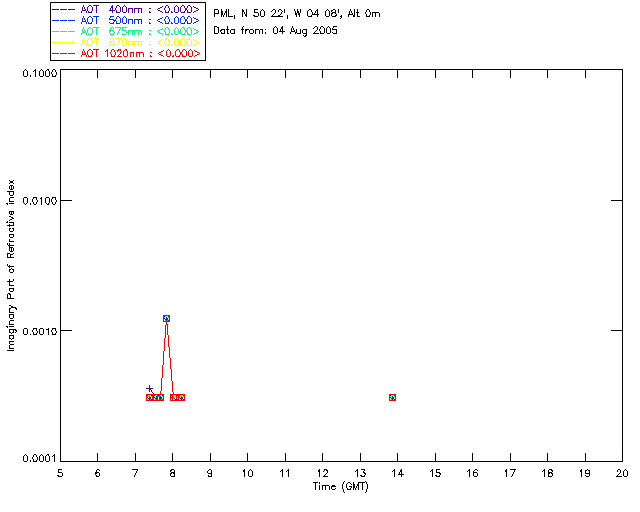
Task: Click the x-axis tick label 18
Action: click(547, 473)
